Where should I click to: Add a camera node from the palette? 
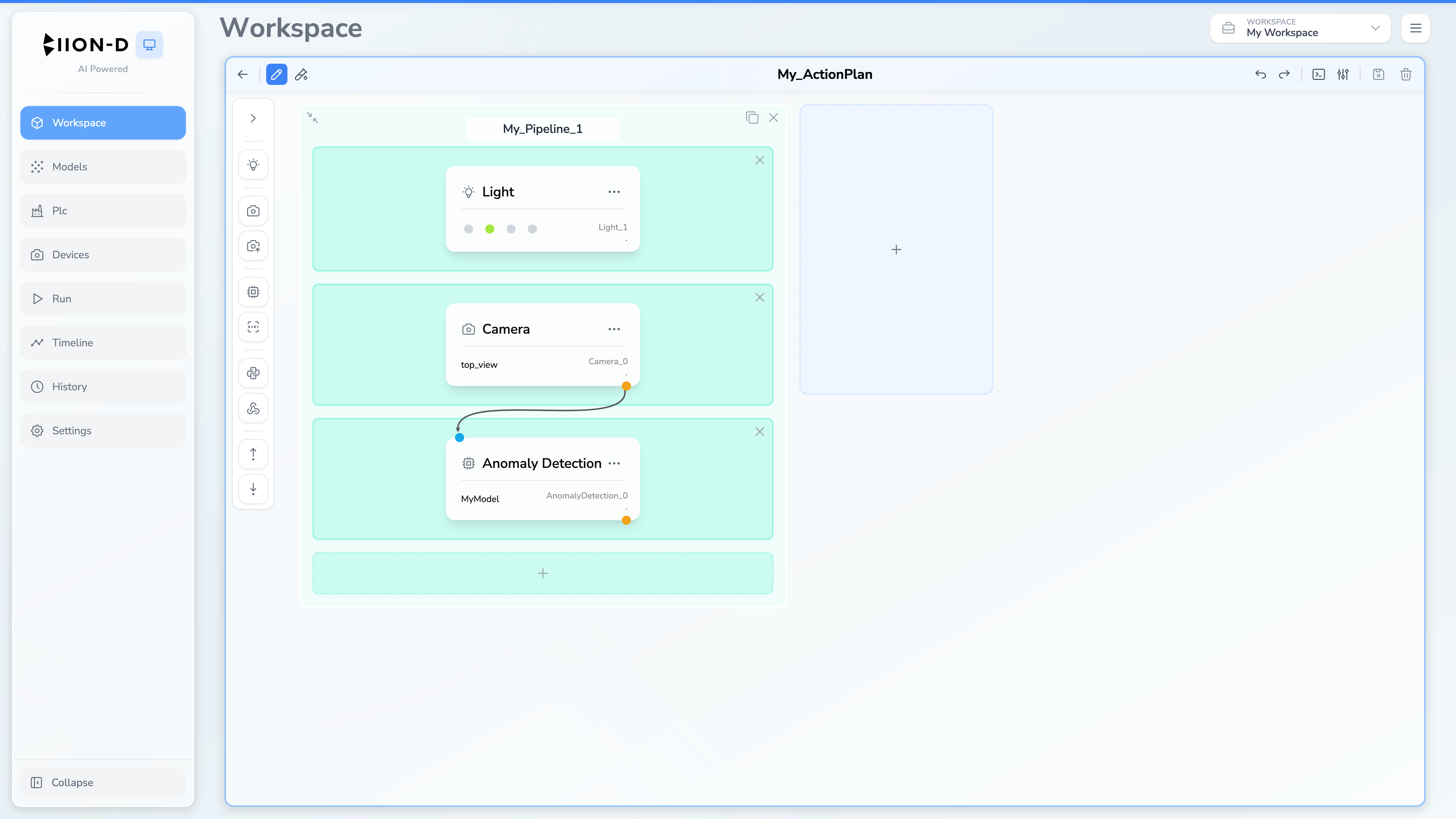coord(253,211)
